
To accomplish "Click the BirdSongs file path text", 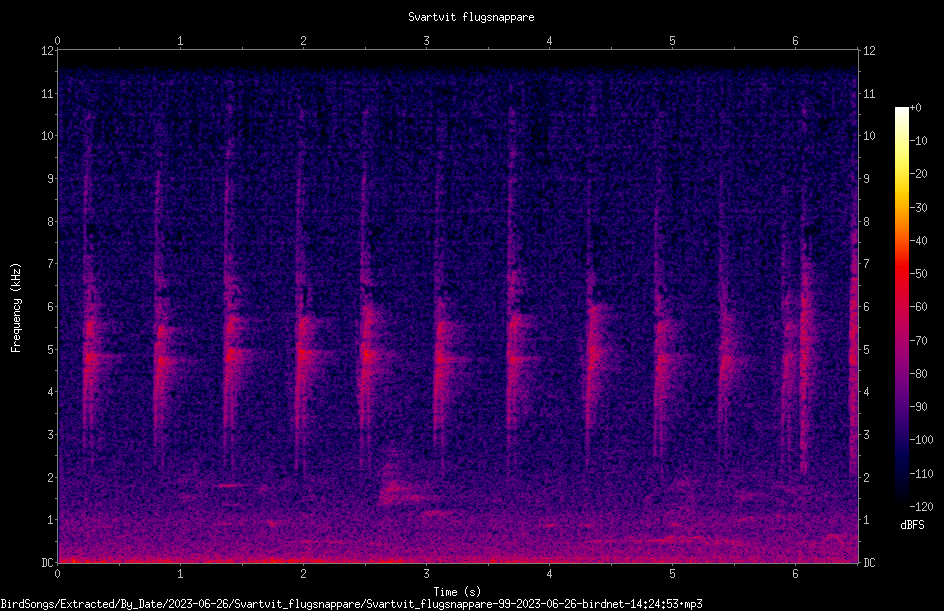I will 352,604.
